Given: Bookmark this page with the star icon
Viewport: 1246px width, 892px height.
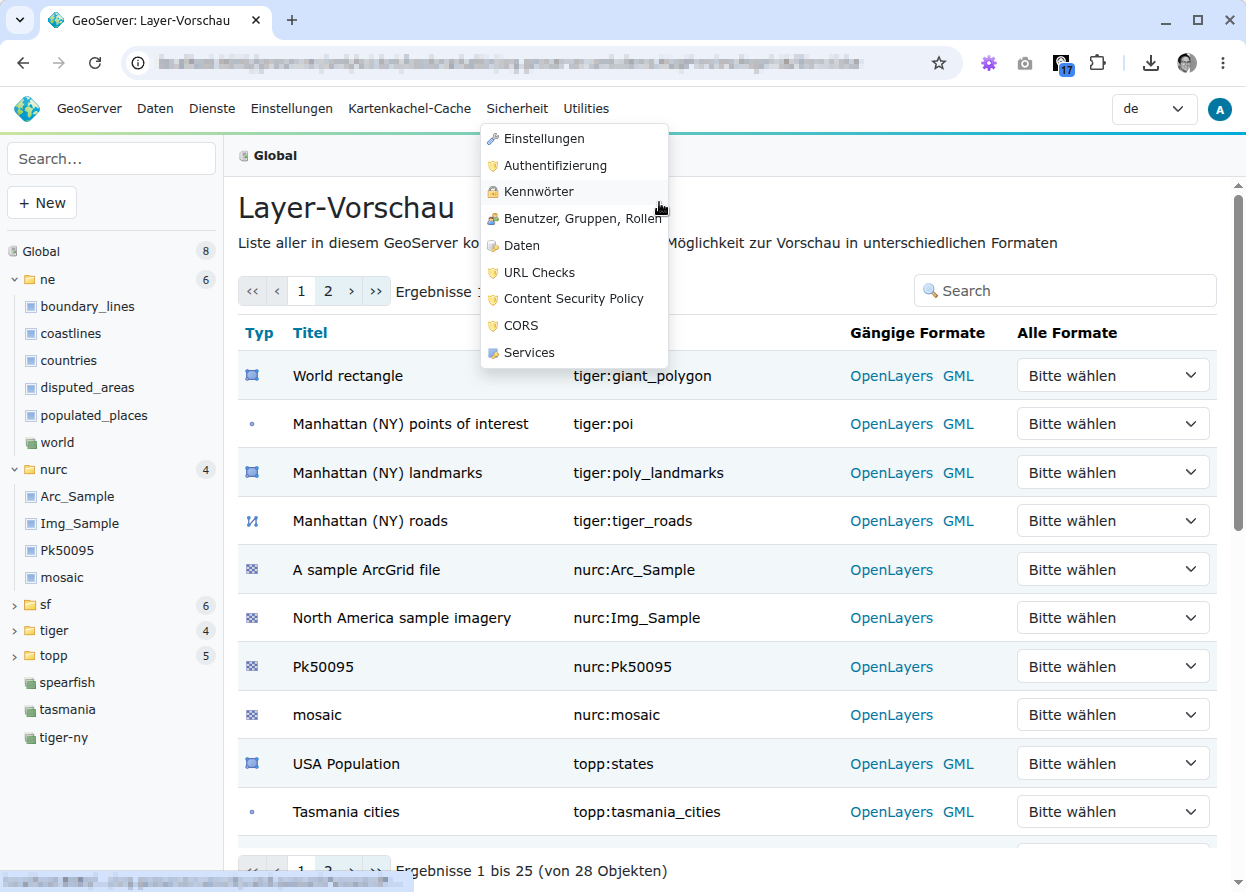Looking at the screenshot, I should tap(939, 63).
